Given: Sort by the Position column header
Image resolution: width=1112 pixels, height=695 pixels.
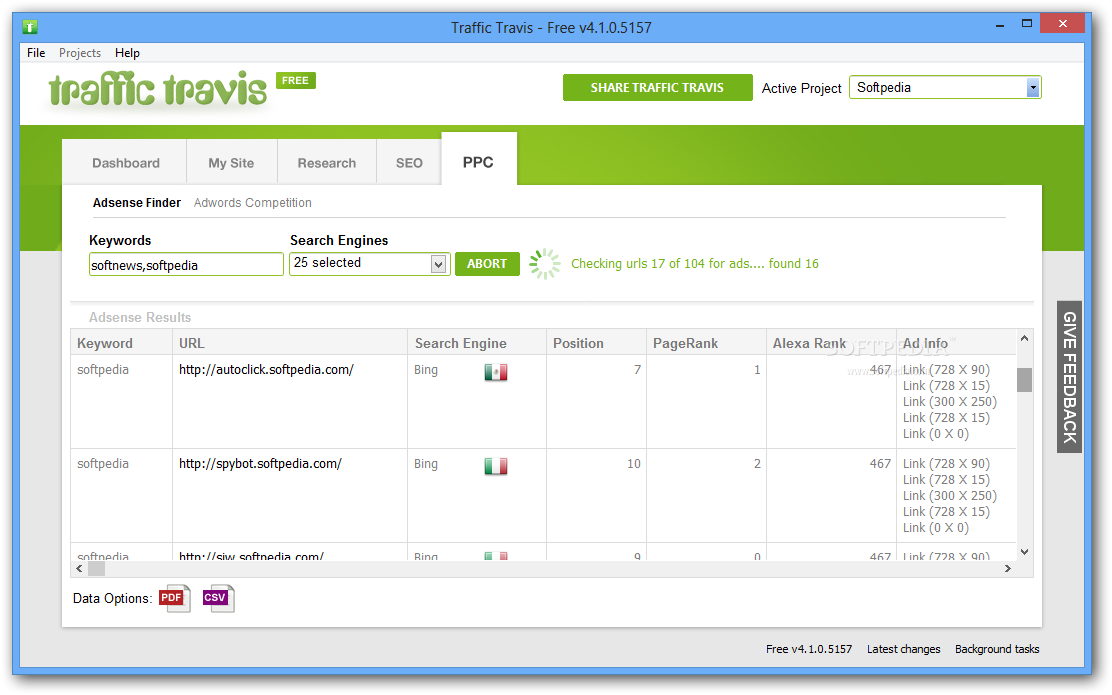Looking at the screenshot, I should click(596, 343).
